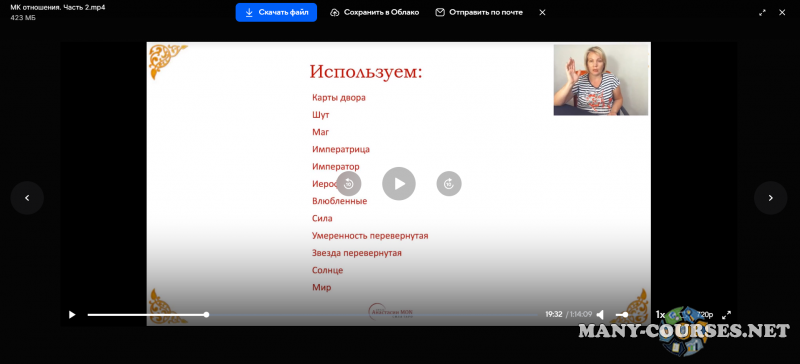The image size is (800, 364).
Task: Skip the video forward 10 seconds
Action: pyautogui.click(x=449, y=184)
